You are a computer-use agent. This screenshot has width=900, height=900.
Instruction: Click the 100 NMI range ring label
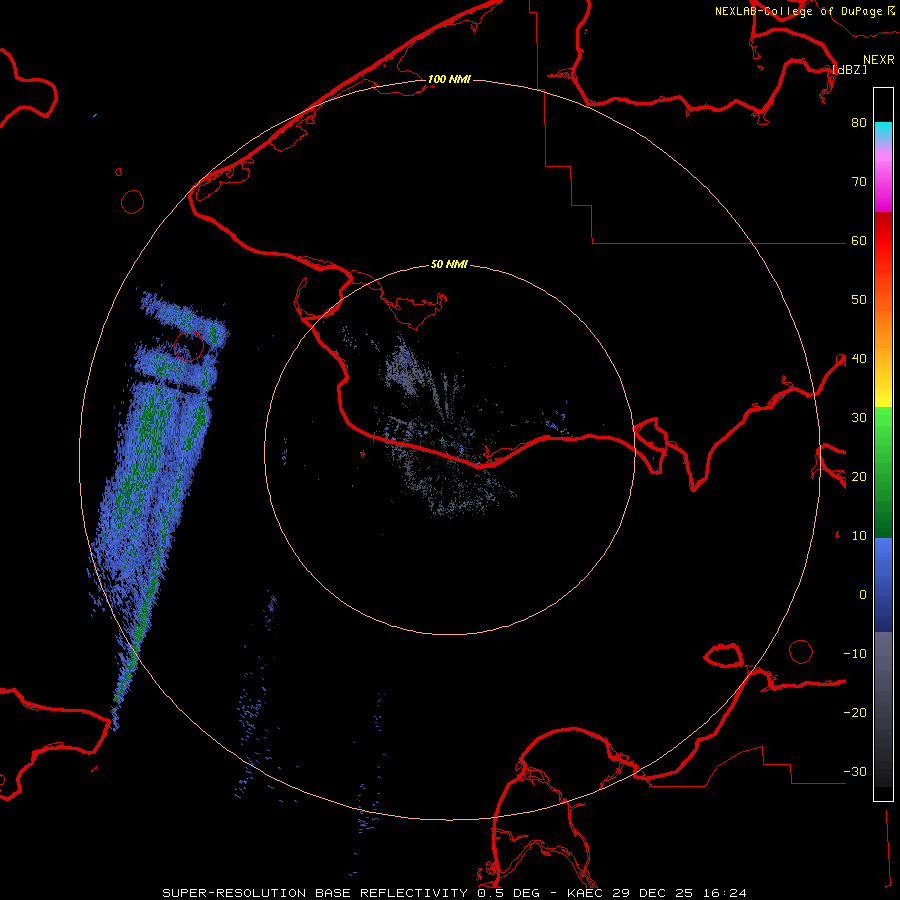point(449,79)
